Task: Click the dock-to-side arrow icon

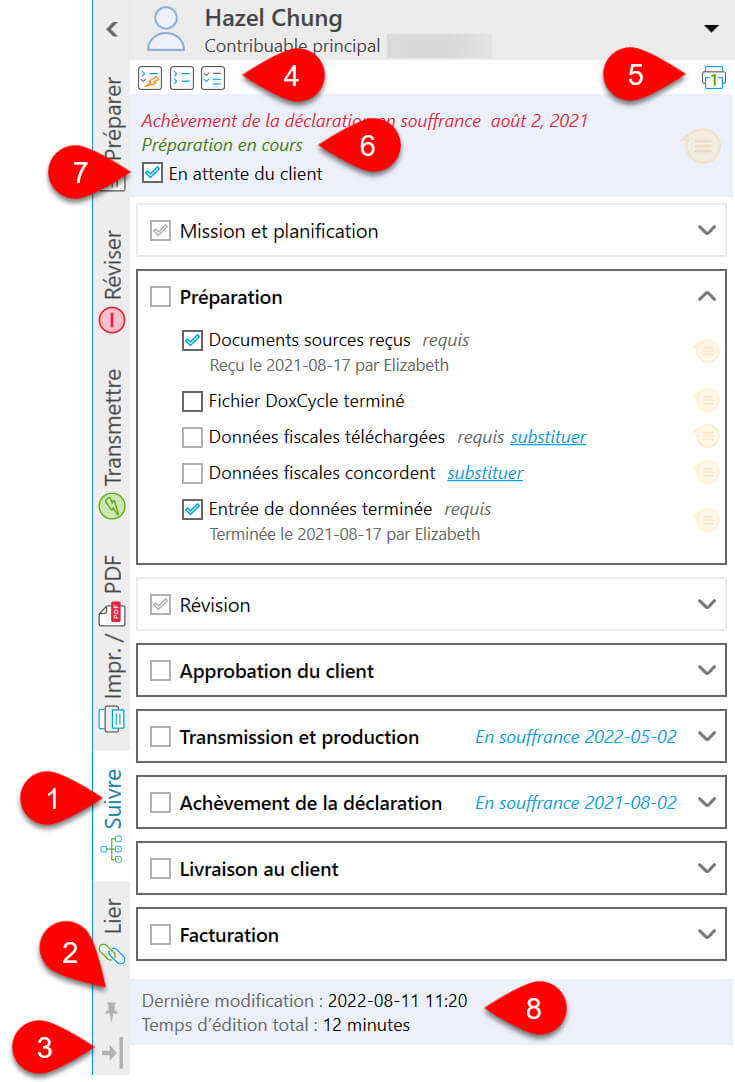Action: pos(112,1052)
